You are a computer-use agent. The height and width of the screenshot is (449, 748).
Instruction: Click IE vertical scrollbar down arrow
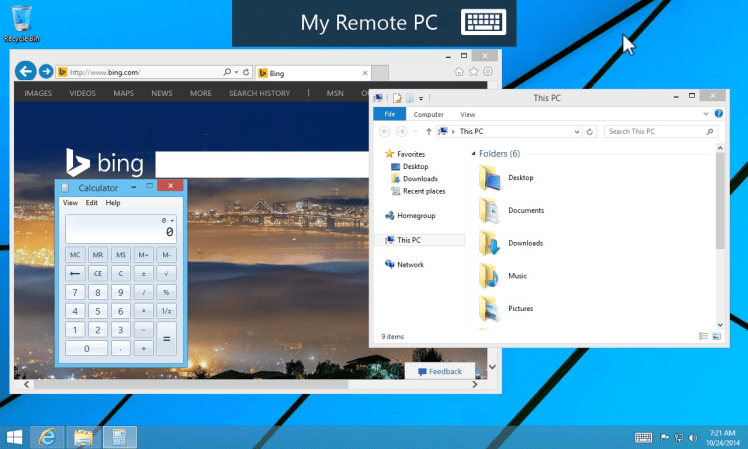pos(492,367)
